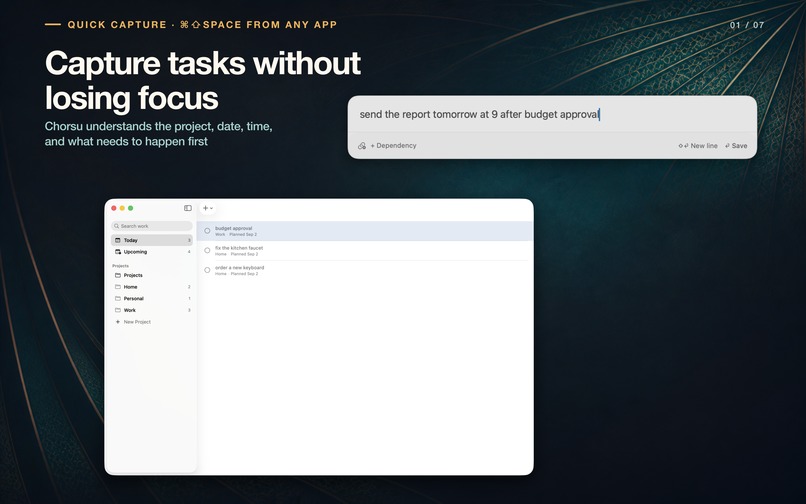Click the Upcoming count badge 4
Screen dimensions: 806x504
point(189,252)
